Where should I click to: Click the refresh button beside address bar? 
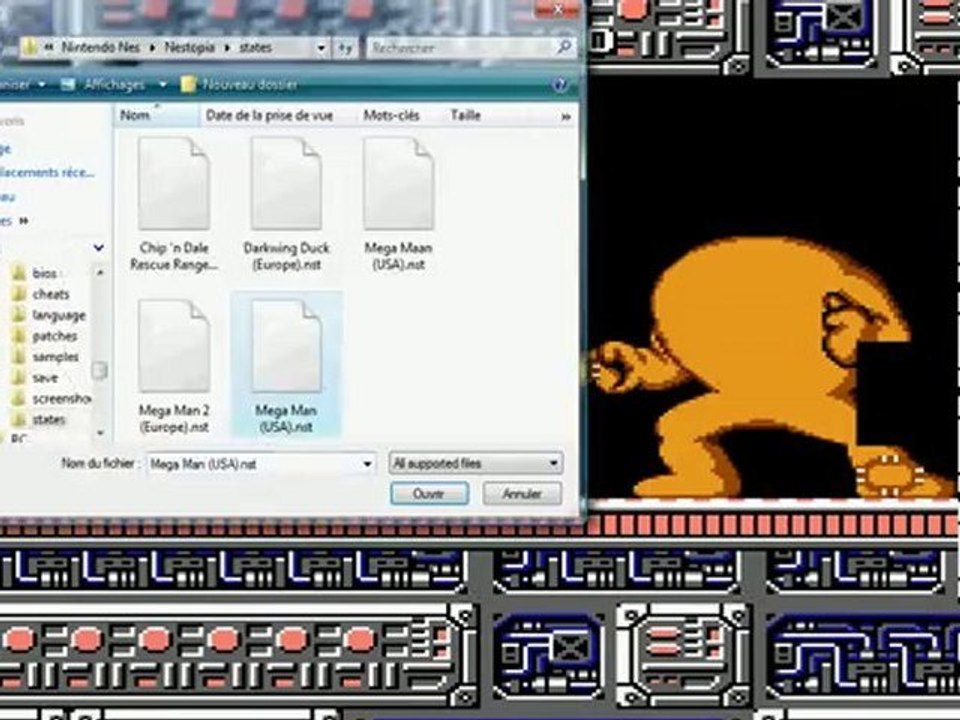pos(346,48)
